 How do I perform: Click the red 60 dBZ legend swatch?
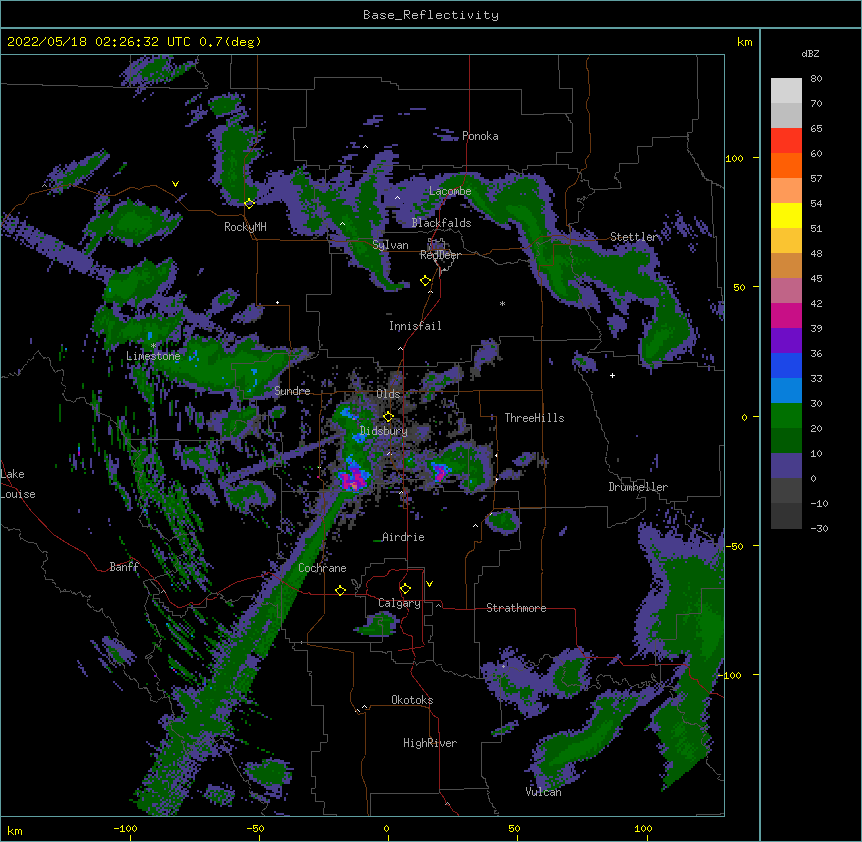(786, 141)
